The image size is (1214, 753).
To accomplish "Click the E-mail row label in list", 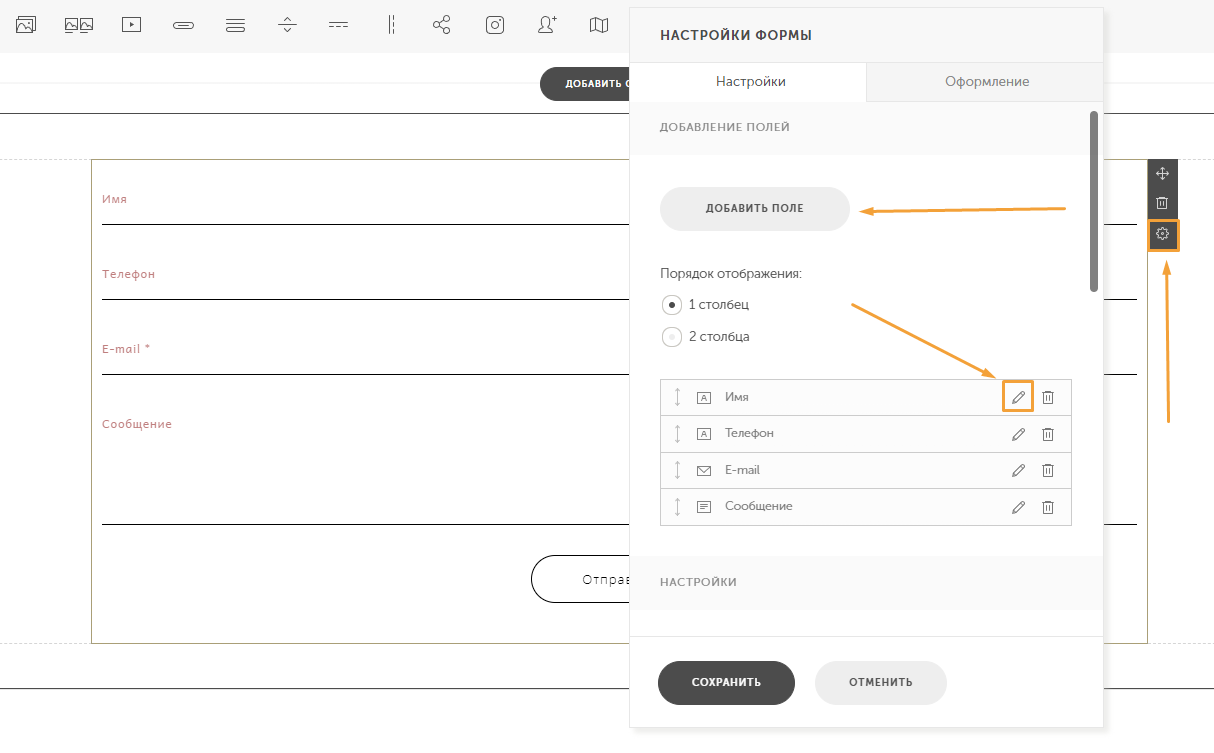I will [x=743, y=470].
